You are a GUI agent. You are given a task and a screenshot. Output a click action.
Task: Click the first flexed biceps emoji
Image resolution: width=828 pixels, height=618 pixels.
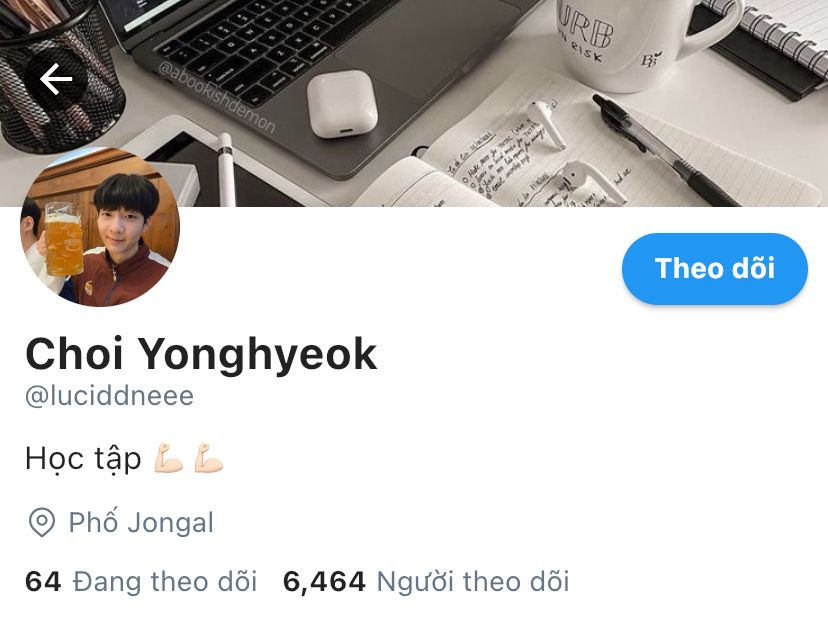[168, 458]
